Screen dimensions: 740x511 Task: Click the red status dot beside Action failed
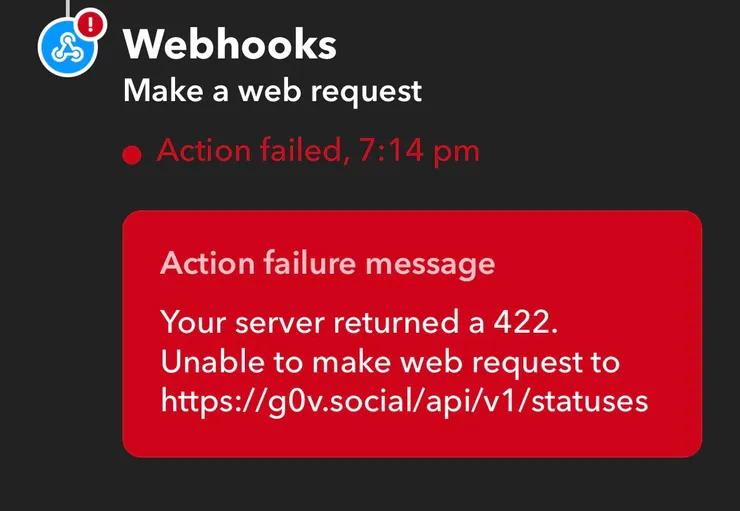coord(130,155)
